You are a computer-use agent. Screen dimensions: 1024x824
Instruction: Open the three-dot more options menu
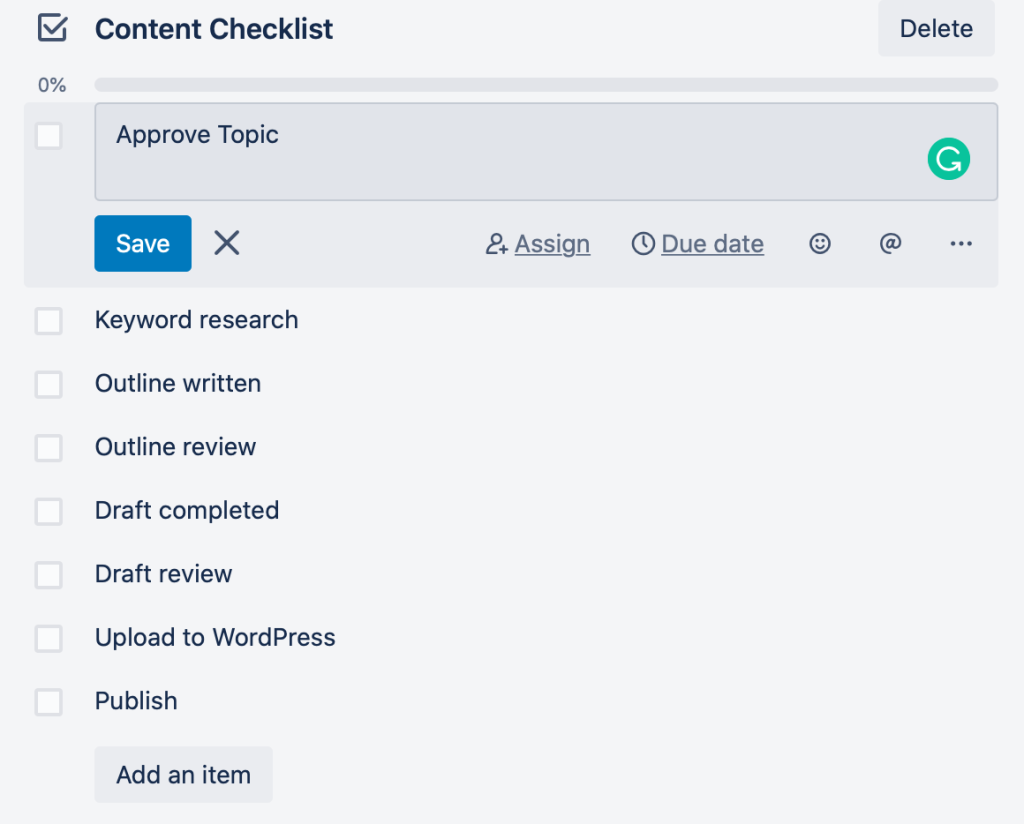(961, 243)
